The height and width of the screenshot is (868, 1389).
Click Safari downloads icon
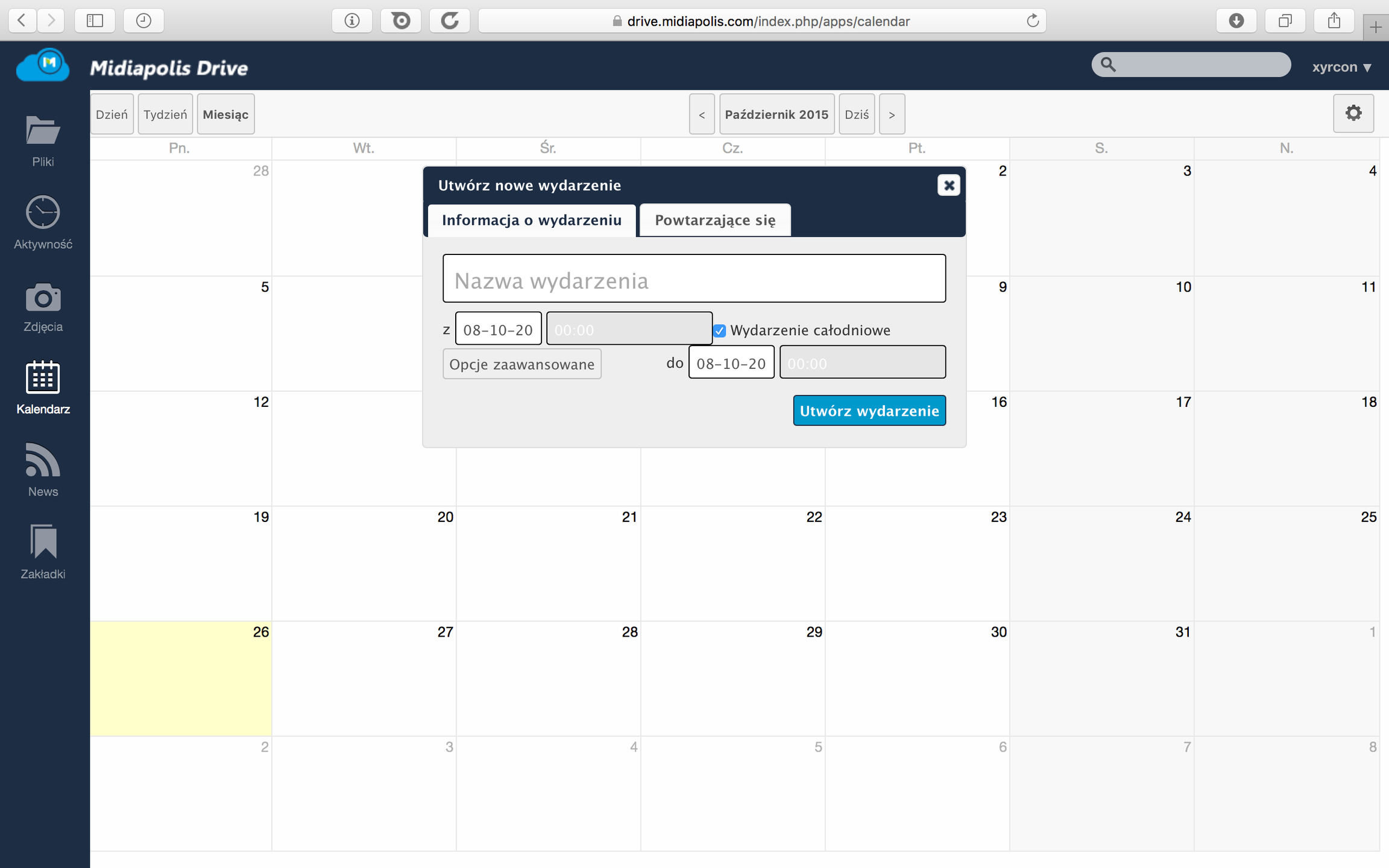point(1236,21)
